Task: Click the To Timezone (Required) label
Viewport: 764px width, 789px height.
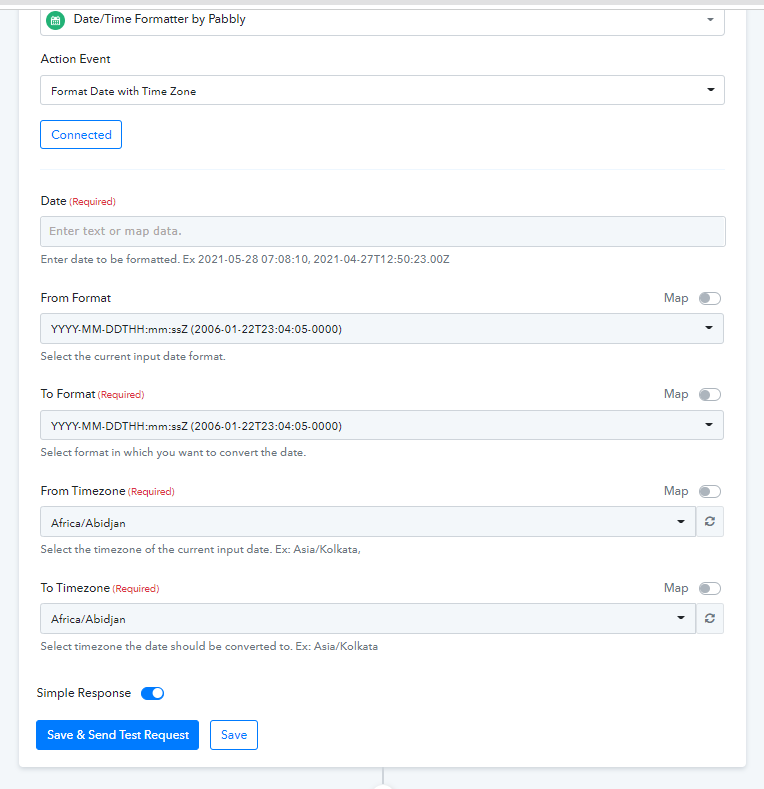Action: (100, 588)
